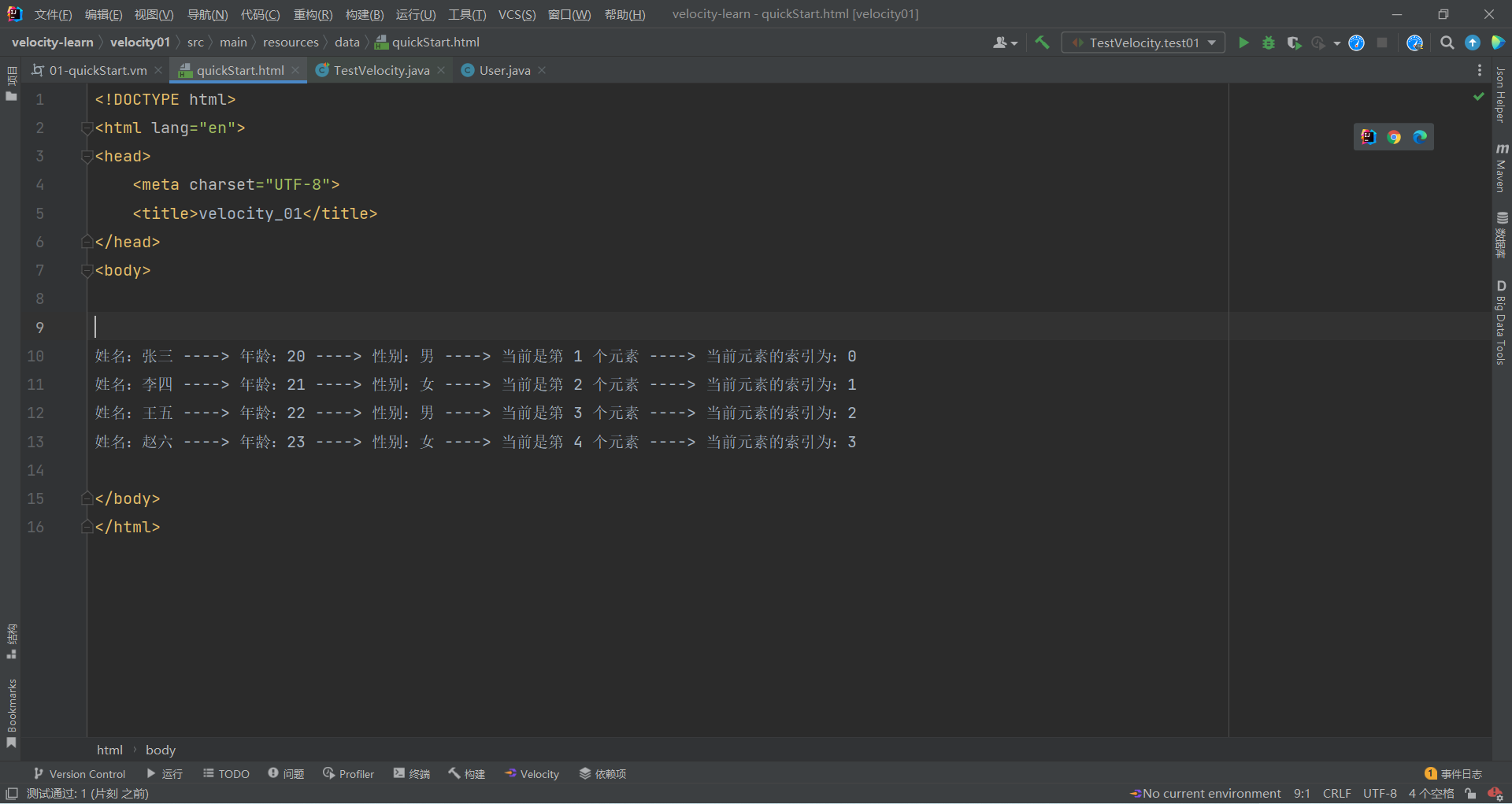Collapse head tag fold marker on line 3
The image size is (1512, 804).
[x=87, y=156]
